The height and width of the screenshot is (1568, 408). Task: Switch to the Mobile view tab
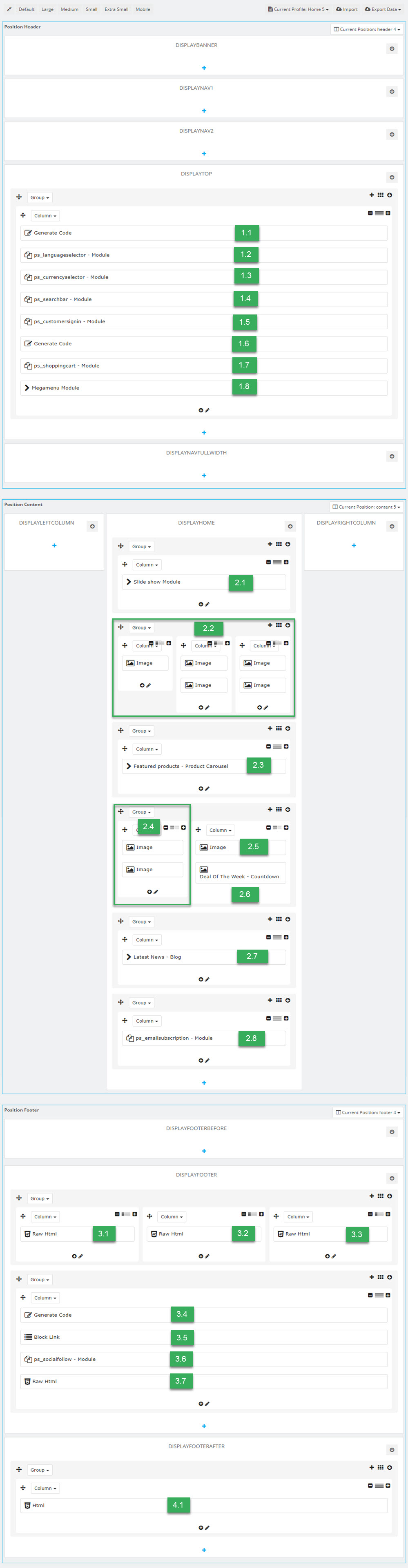143,9
